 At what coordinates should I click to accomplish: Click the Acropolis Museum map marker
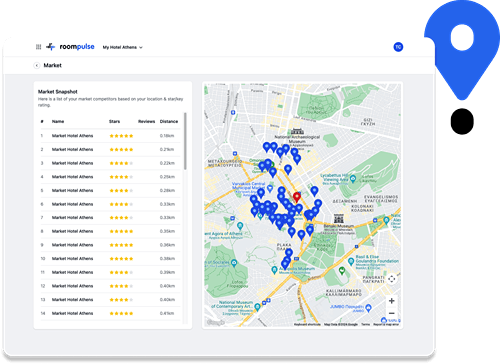pos(274,270)
